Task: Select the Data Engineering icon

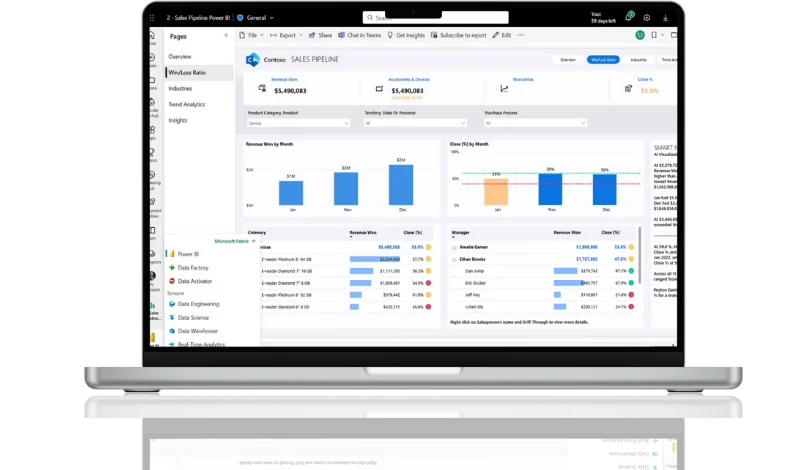Action: tap(172, 304)
